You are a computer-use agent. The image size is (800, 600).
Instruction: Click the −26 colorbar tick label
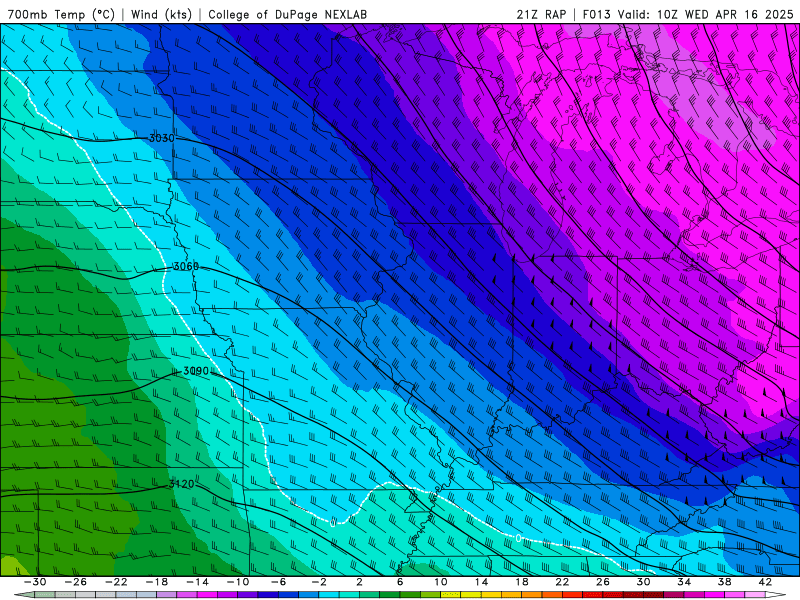click(x=76, y=582)
